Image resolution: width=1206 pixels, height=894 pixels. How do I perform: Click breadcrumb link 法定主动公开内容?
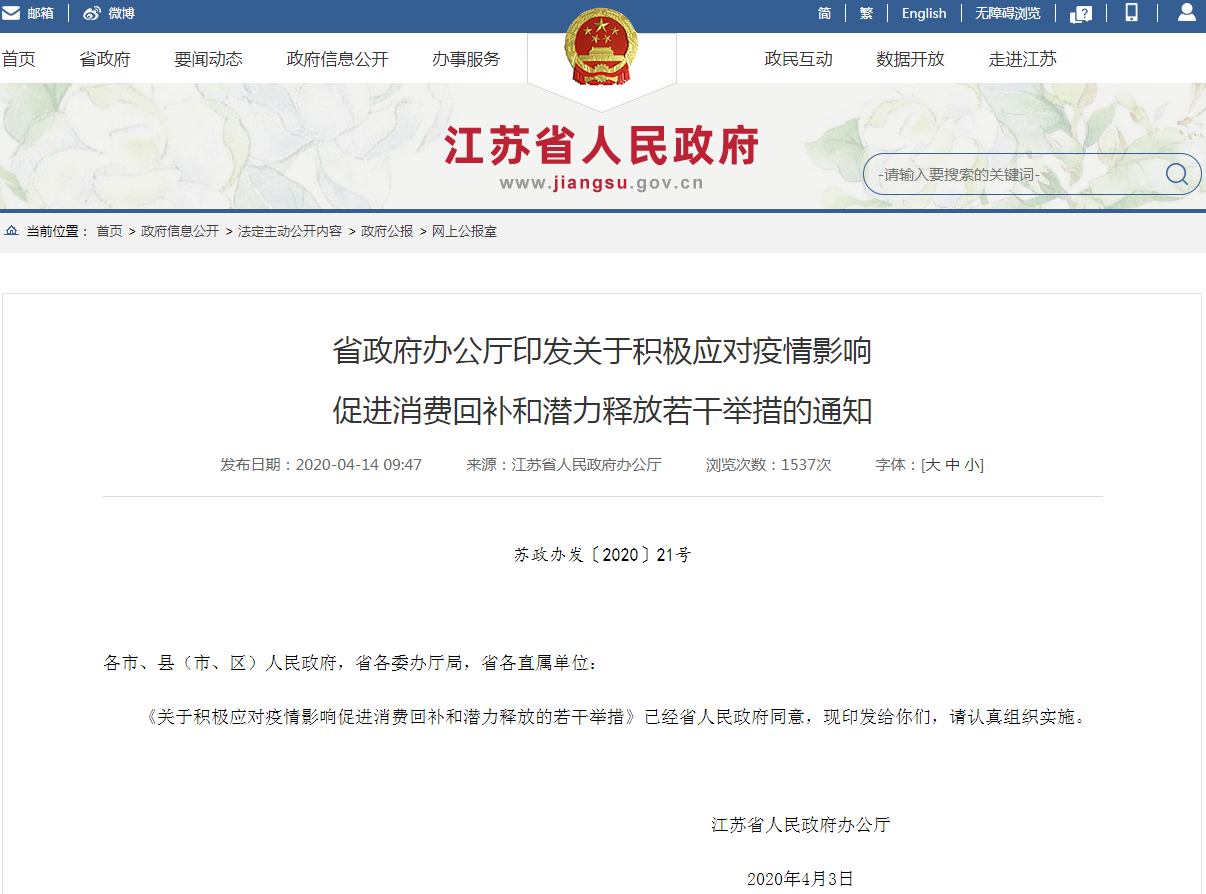(290, 231)
